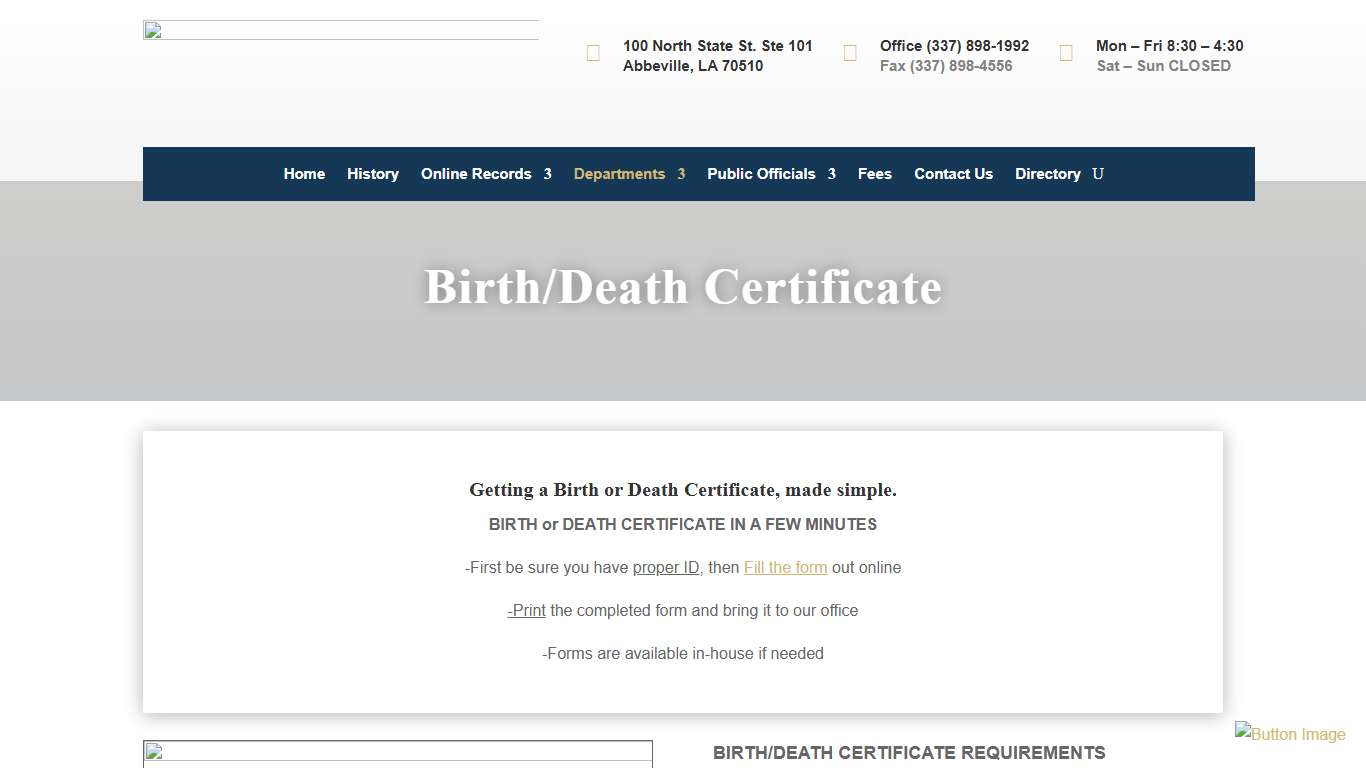1366x768 pixels.
Task: Open search using the icon beside Directory
Action: point(1097,174)
